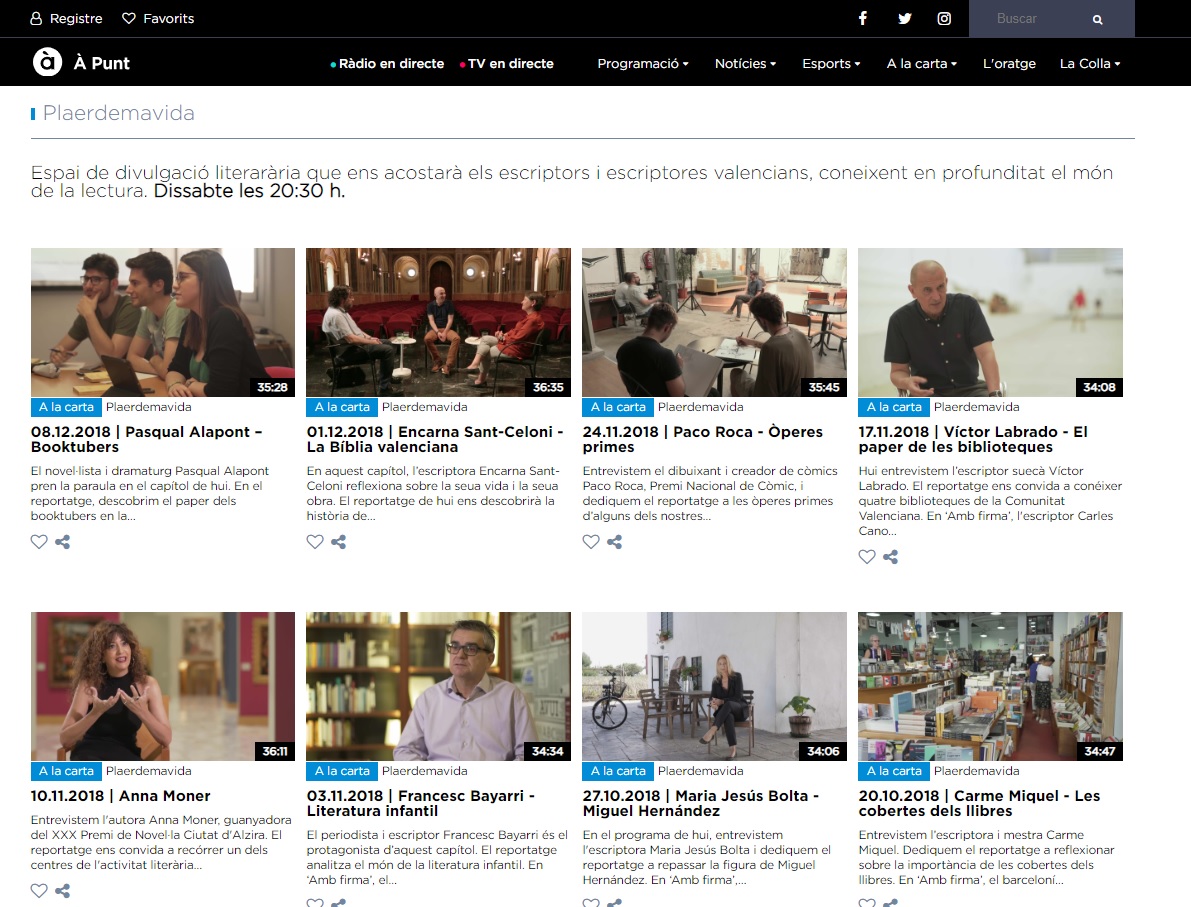This screenshot has height=907, width=1191.
Task: Open title '27.10.2018 | Maria Jesús Bolta - Miguel Hernández'
Action: click(701, 803)
